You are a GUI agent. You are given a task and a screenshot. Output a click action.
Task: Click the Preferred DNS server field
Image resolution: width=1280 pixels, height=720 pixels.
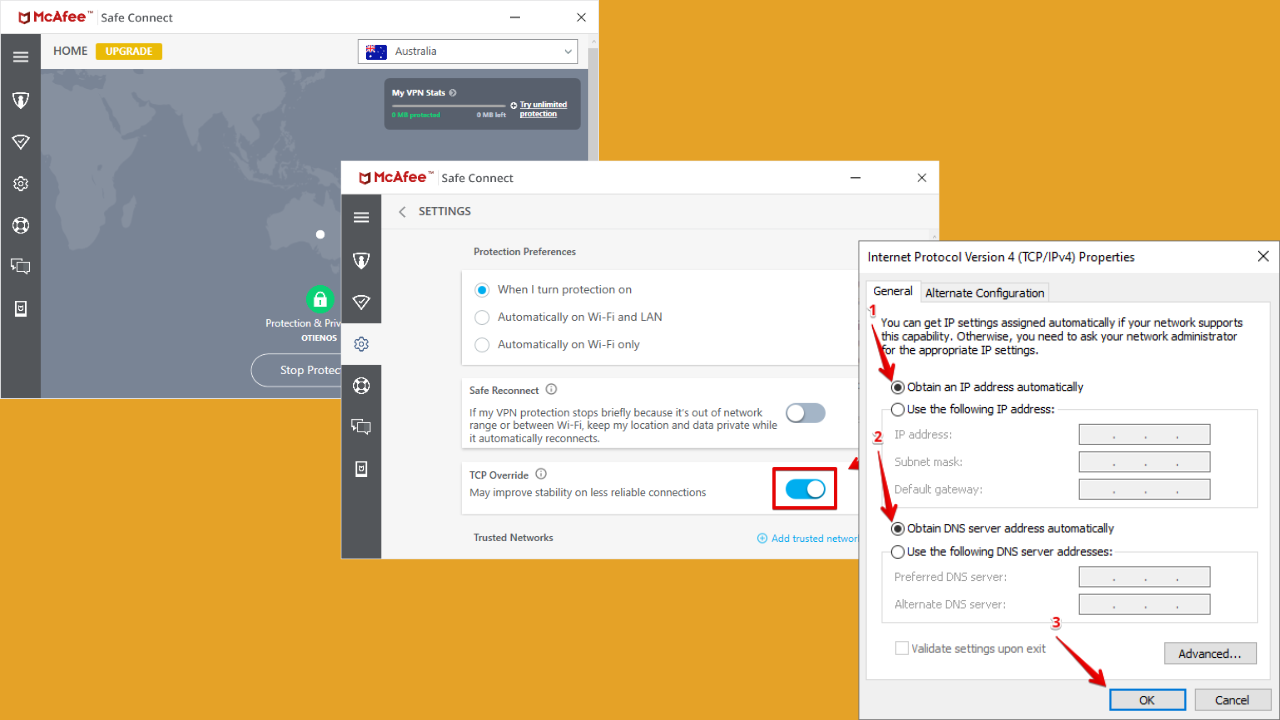point(1145,577)
